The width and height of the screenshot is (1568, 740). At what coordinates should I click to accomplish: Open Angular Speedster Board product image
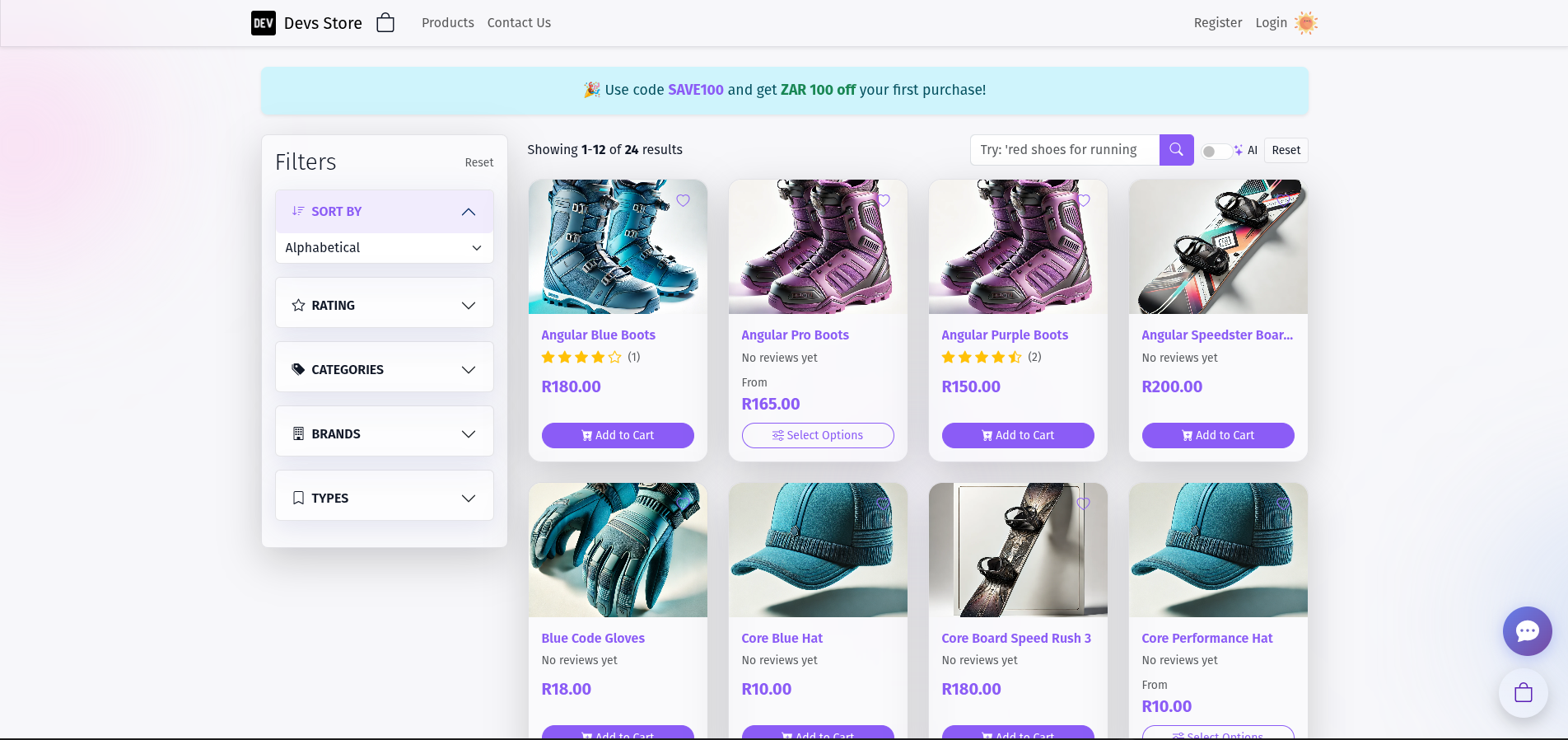point(1218,246)
